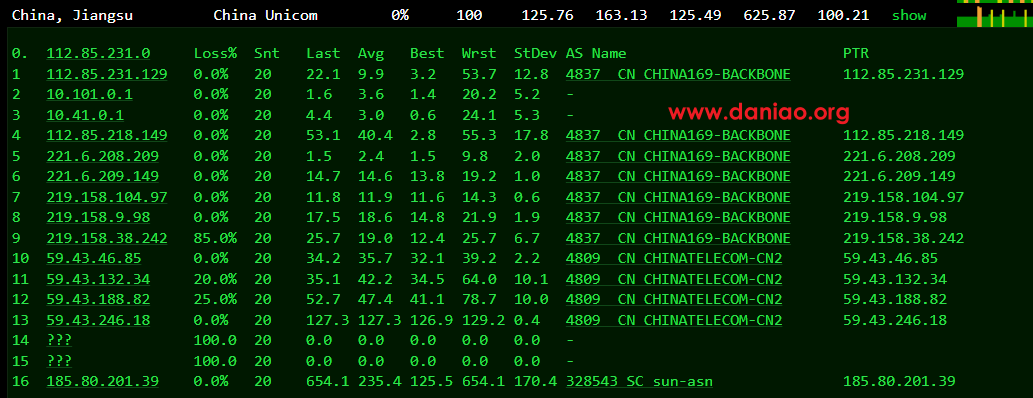1033x398 pixels.
Task: Click the ??? link on hop 14
Action: (59, 341)
